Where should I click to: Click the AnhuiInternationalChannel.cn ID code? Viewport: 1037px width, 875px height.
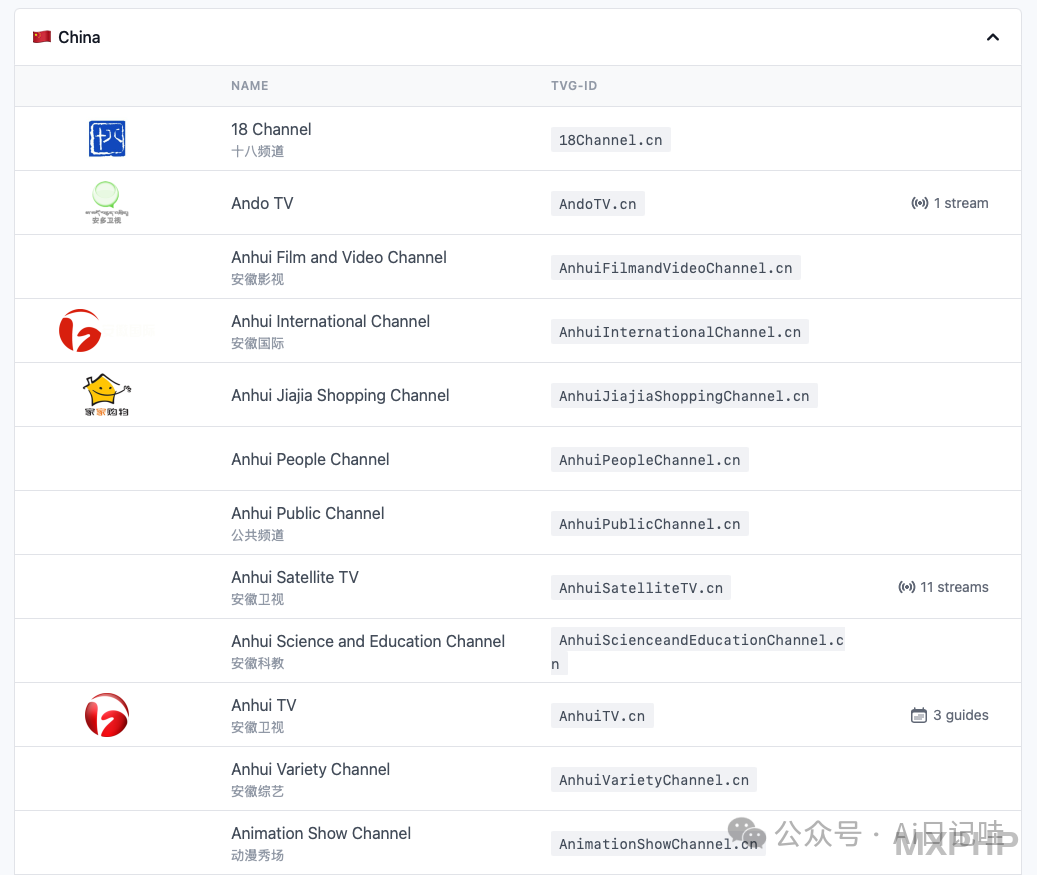coord(679,332)
